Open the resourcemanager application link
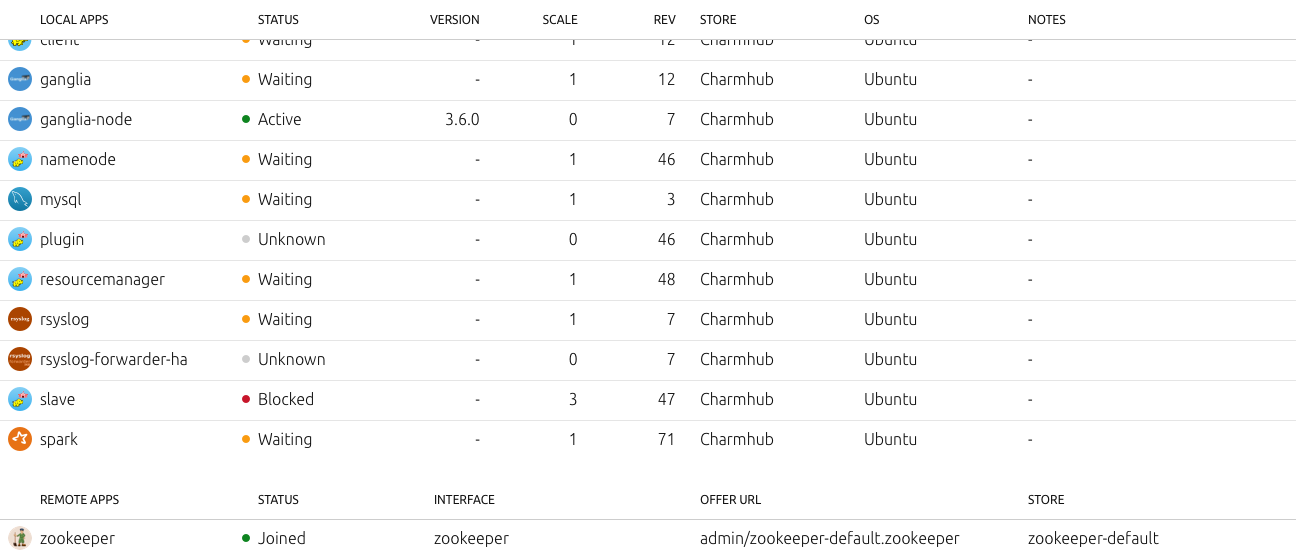 (x=102, y=279)
